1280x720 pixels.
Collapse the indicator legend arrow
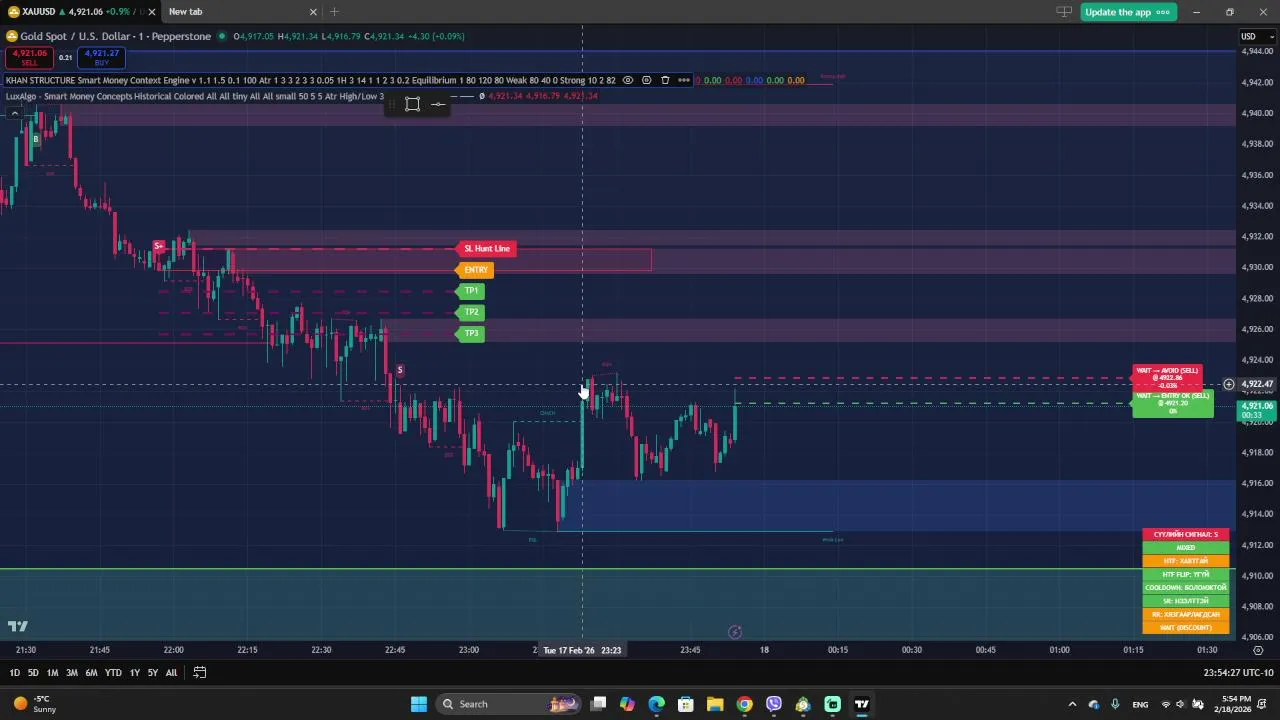tap(15, 112)
